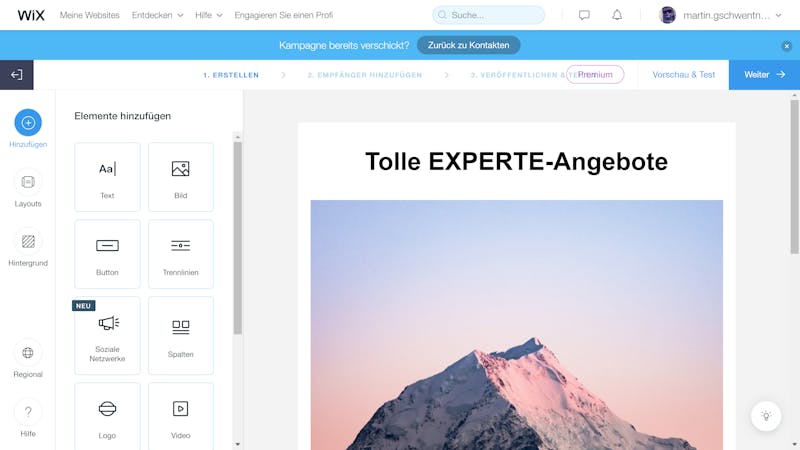This screenshot has width=800, height=450.
Task: Open the Regional globe icon
Action: 28,353
